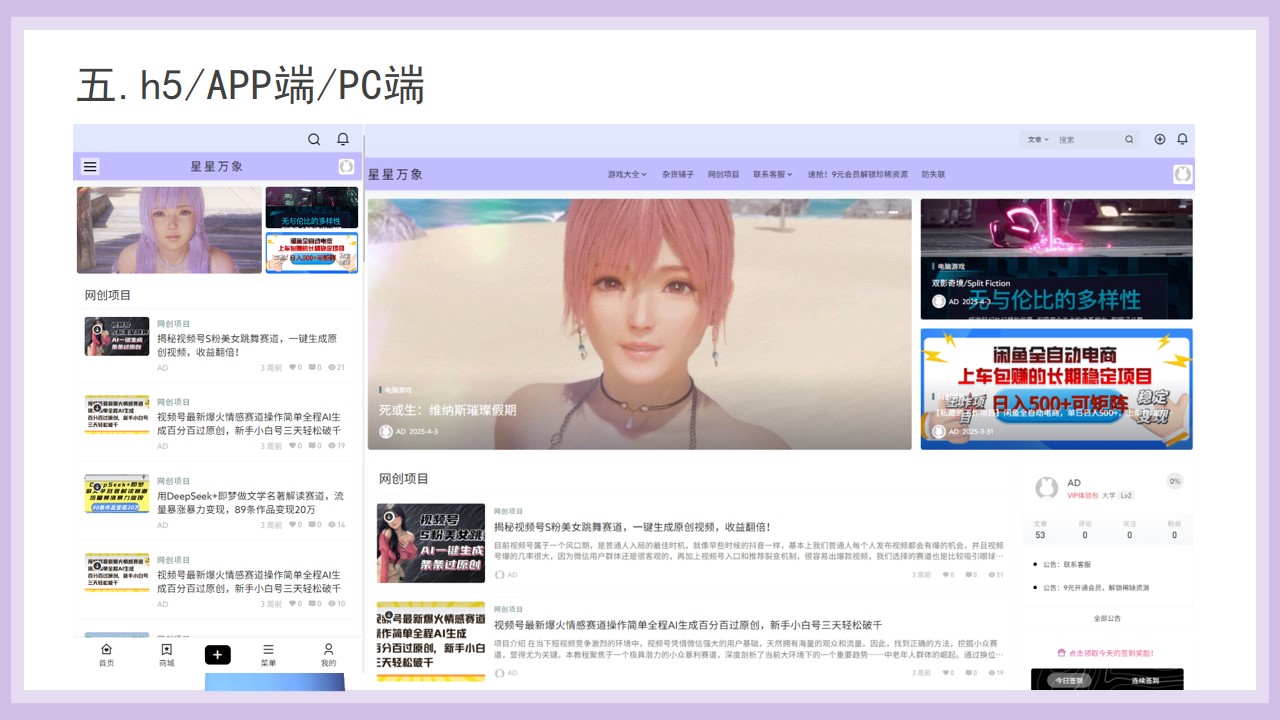Click the Lv2 level badge
Screen dimensions: 1280x720
pyautogui.click(x=1126, y=496)
